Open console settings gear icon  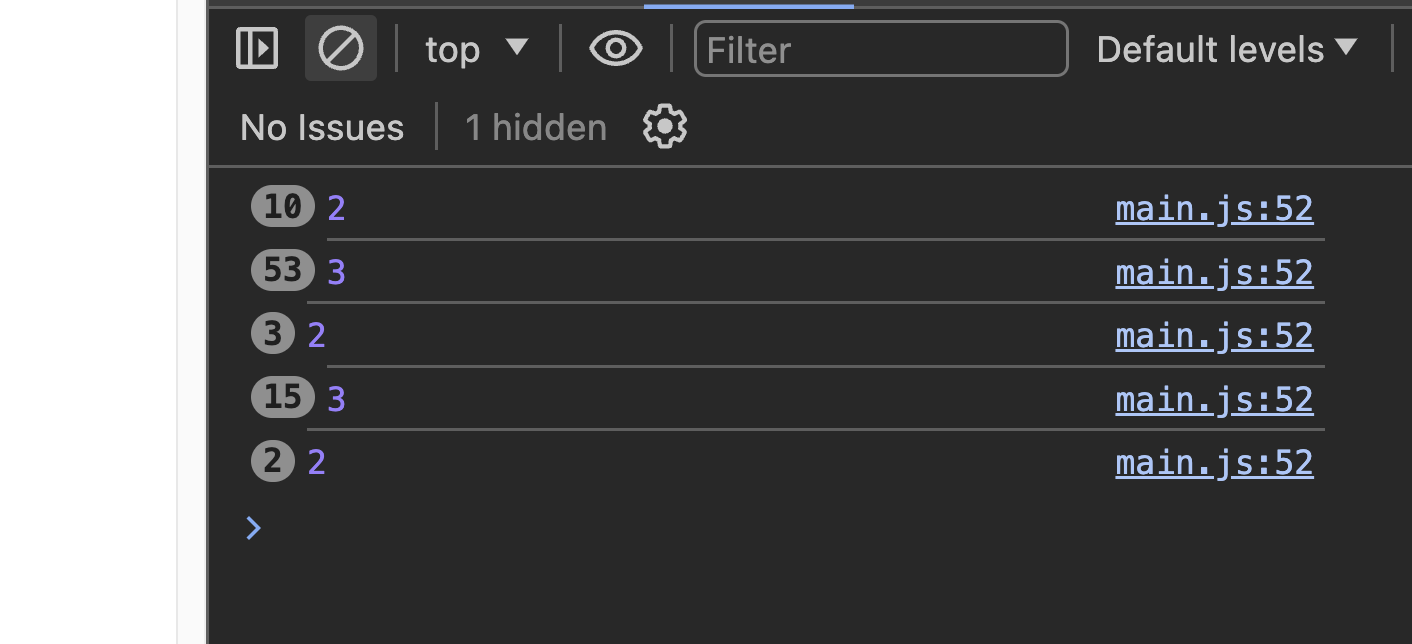[x=665, y=127]
